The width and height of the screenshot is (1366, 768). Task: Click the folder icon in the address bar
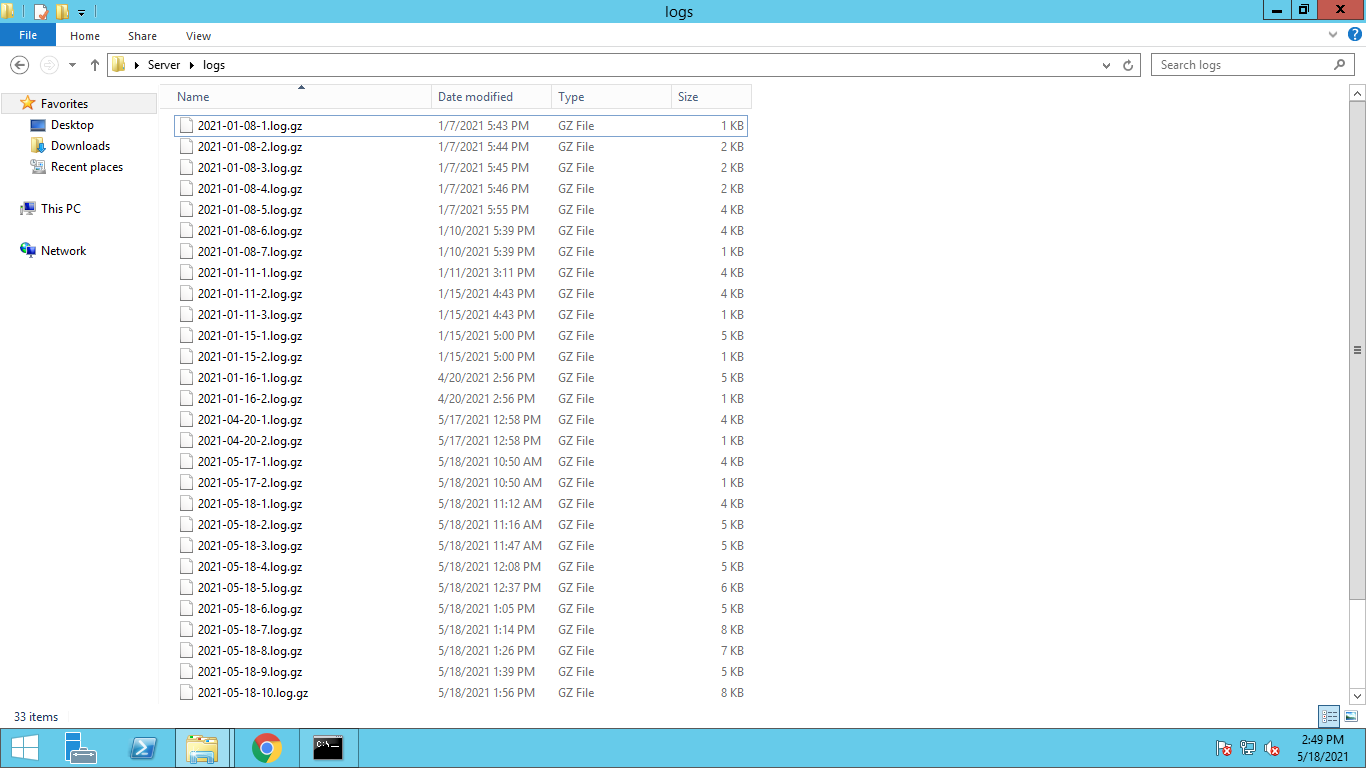(x=119, y=65)
